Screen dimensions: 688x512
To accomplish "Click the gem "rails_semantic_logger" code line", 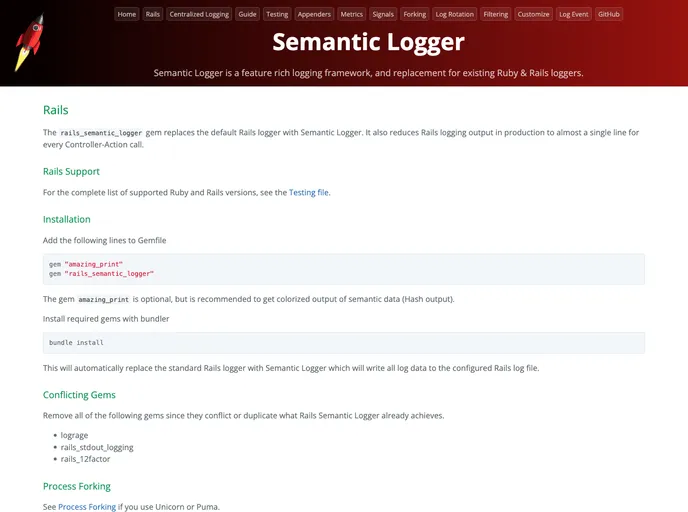I will (x=101, y=274).
